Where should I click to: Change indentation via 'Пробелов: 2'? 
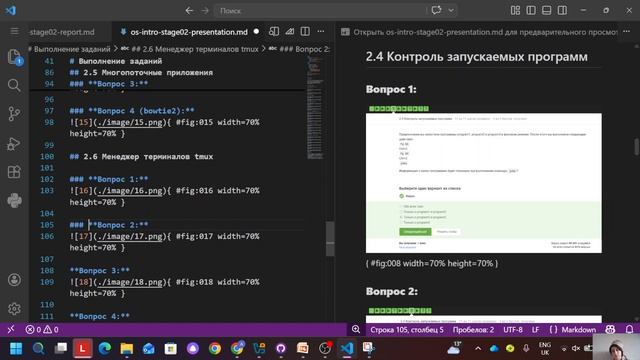pyautogui.click(x=473, y=329)
